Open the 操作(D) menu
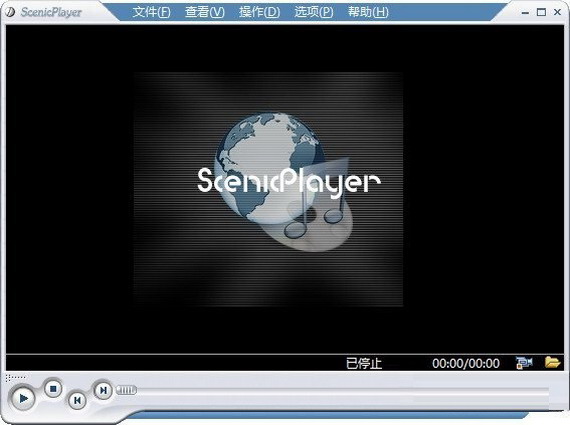Viewport: 570px width, 425px height. tap(259, 12)
